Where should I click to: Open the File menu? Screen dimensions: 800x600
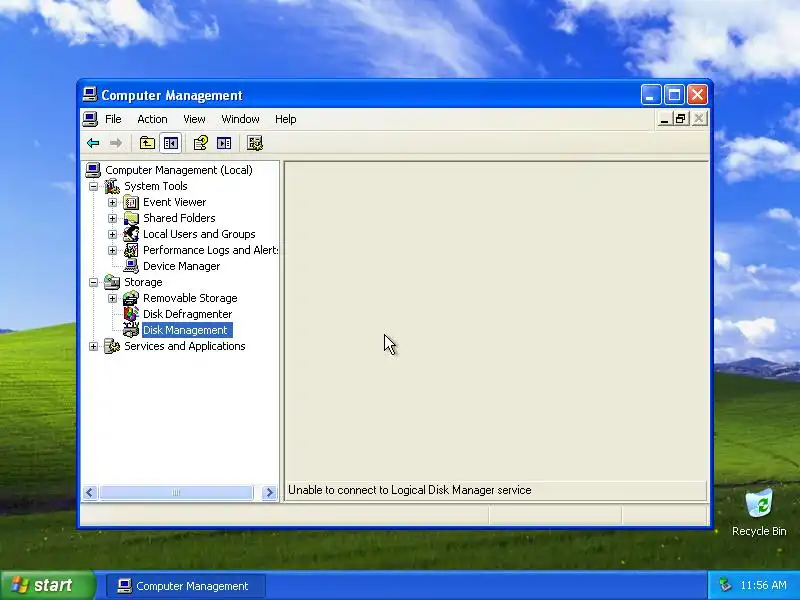(113, 119)
